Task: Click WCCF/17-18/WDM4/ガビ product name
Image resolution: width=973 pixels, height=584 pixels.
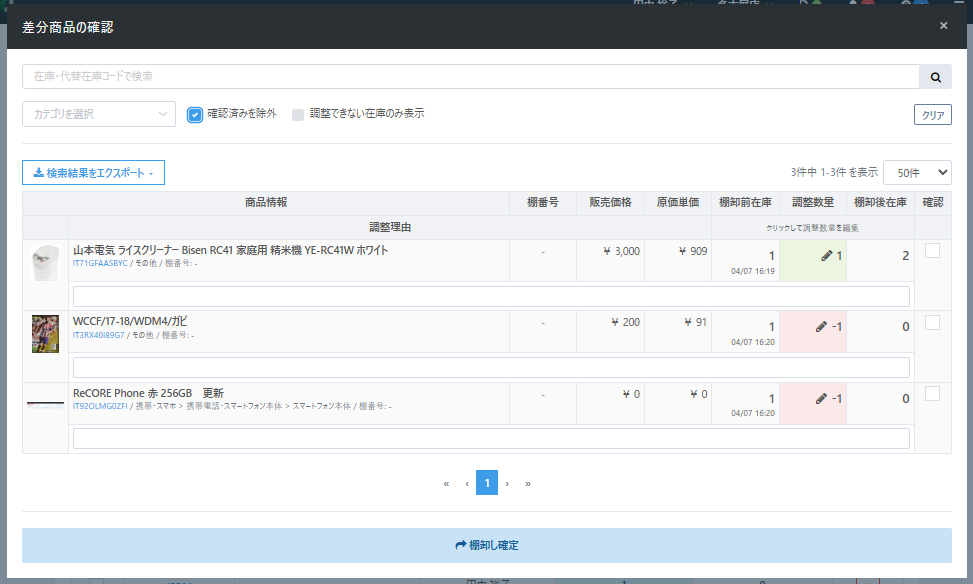Action: 130,321
